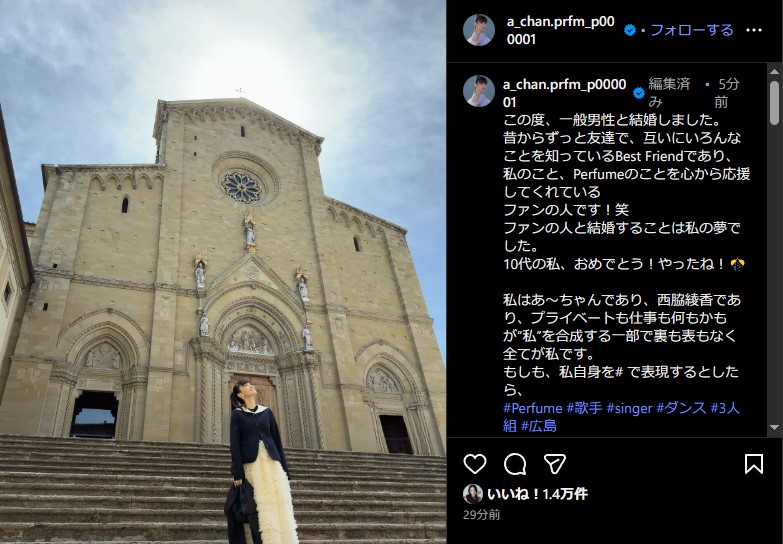Image resolution: width=783 pixels, height=544 pixels.
Task: Open header username a_chan.prfm_p000001
Action: pyautogui.click(x=560, y=30)
